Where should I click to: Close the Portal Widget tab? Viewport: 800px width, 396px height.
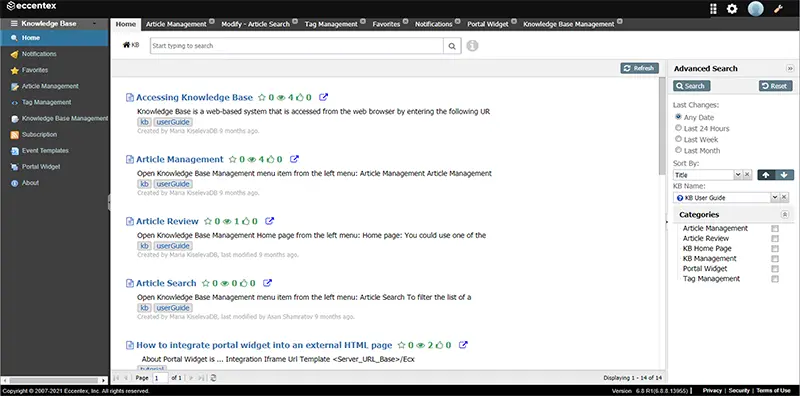514,22
